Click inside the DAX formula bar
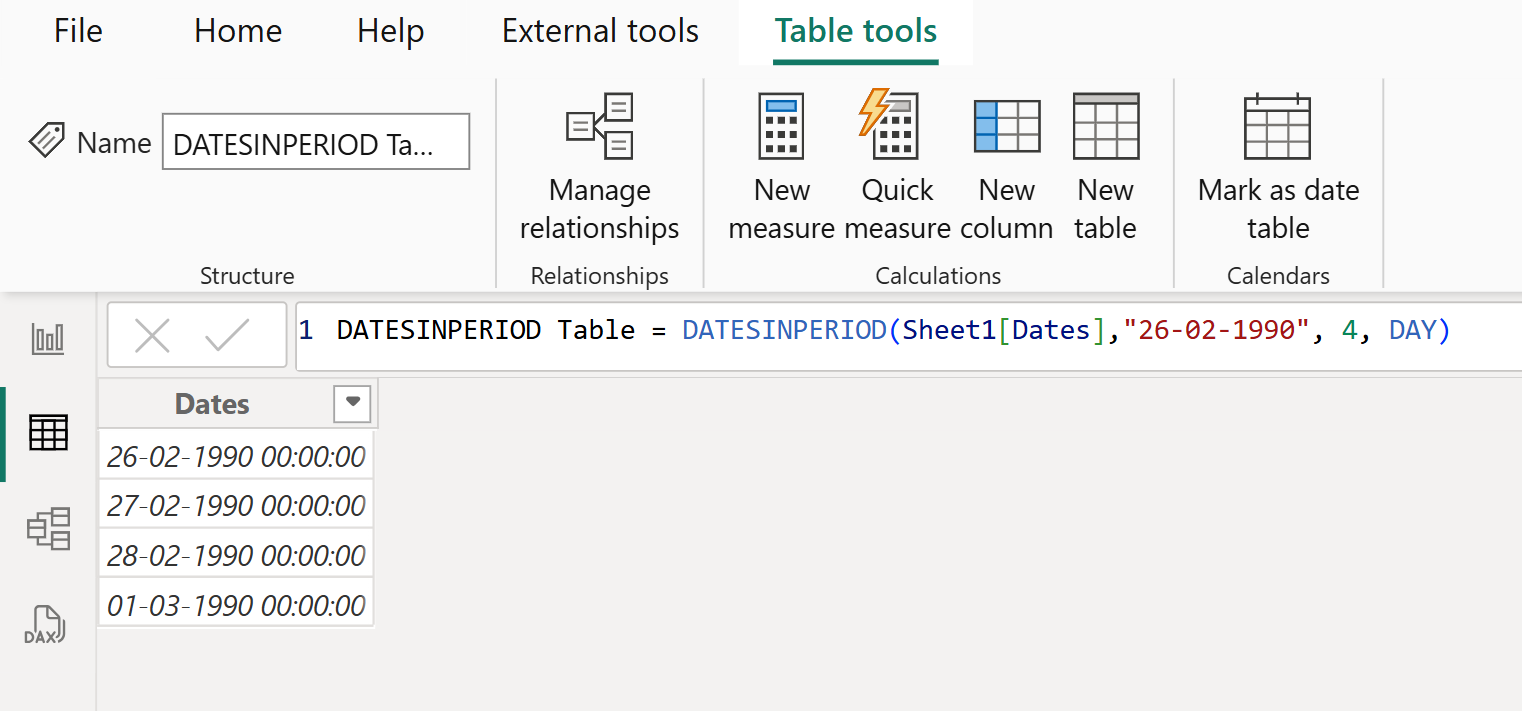1522x711 pixels. click(x=800, y=329)
